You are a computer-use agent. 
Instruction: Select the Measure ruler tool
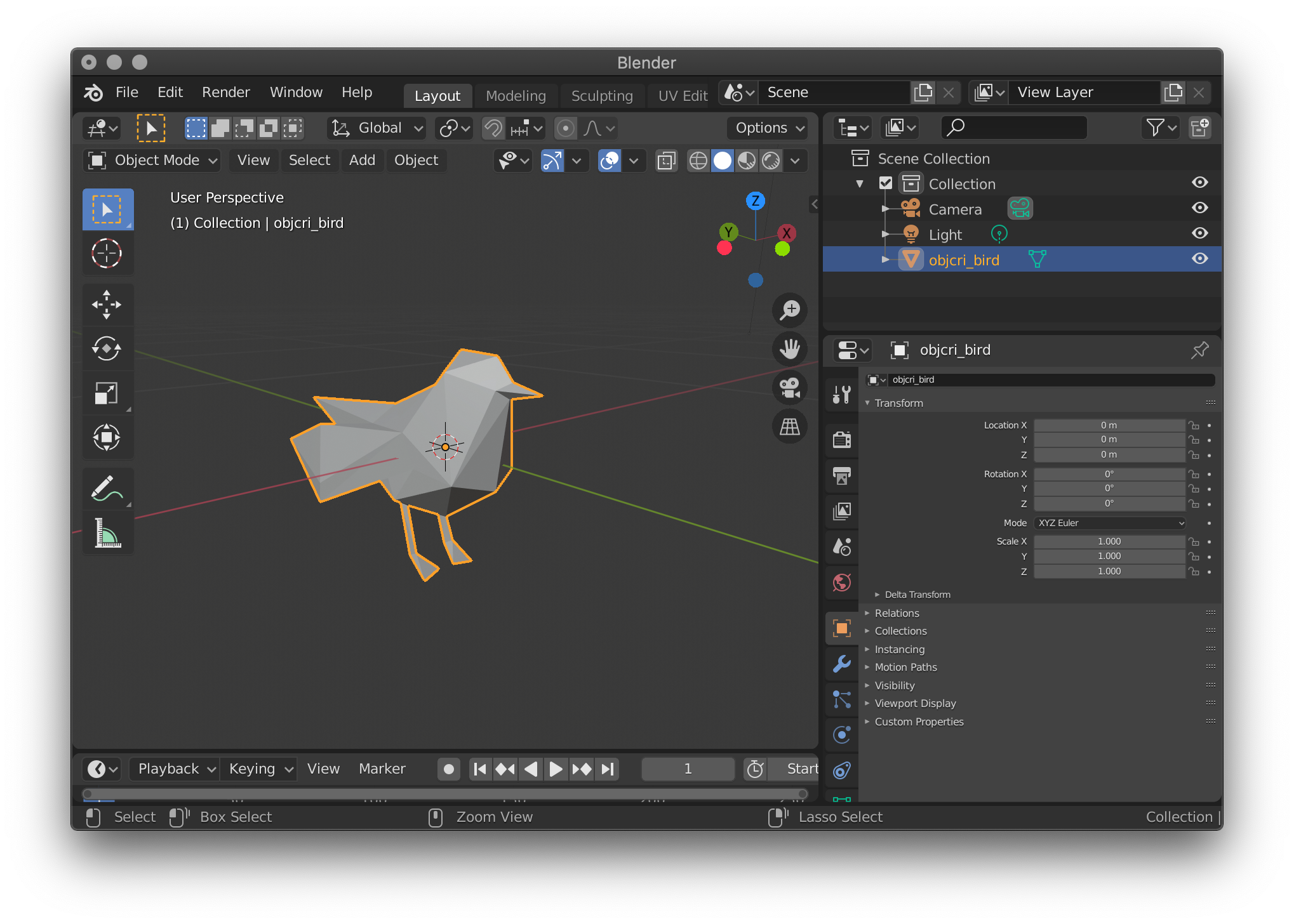point(107,533)
